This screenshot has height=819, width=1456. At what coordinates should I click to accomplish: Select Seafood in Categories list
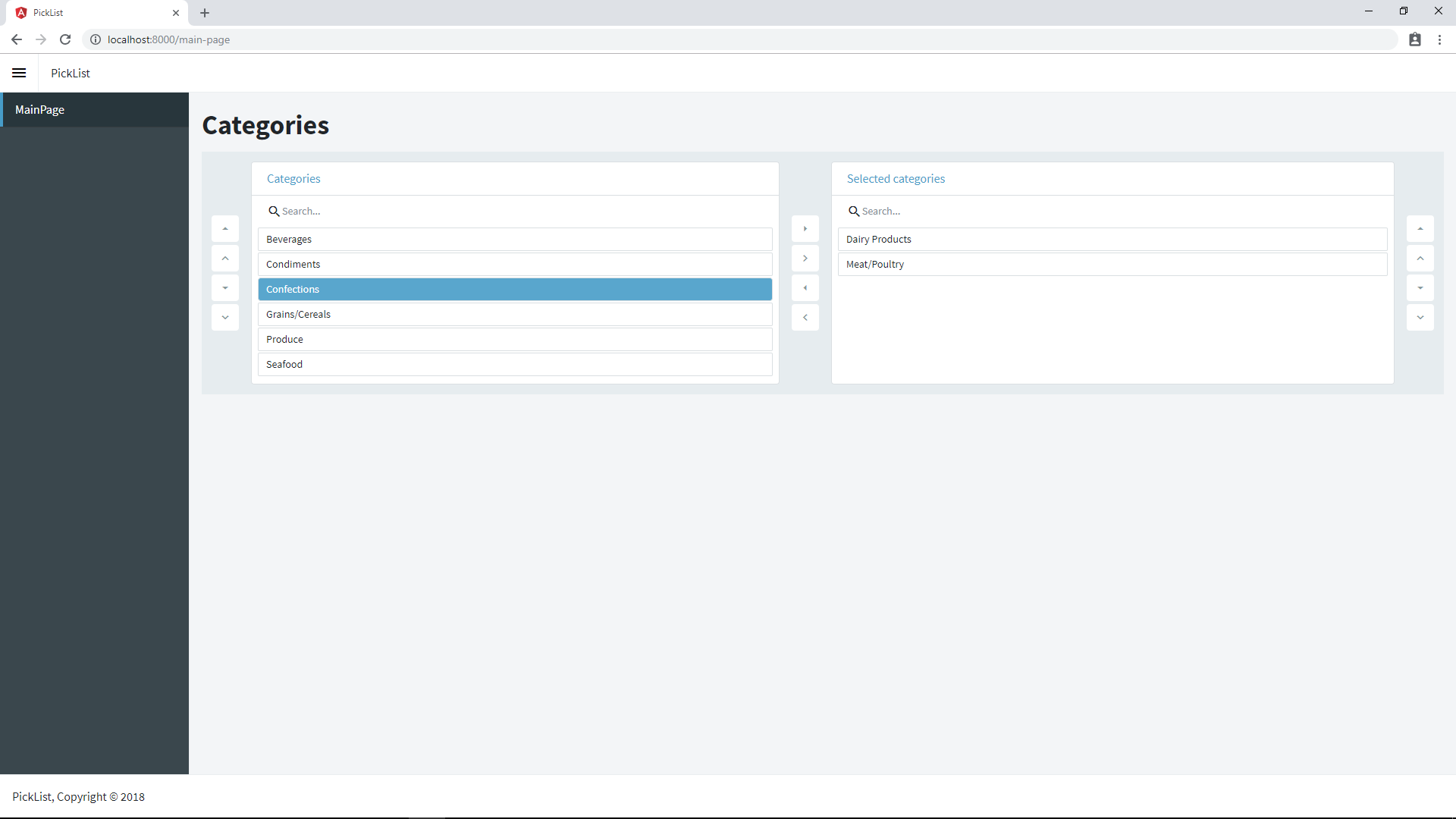[515, 365]
